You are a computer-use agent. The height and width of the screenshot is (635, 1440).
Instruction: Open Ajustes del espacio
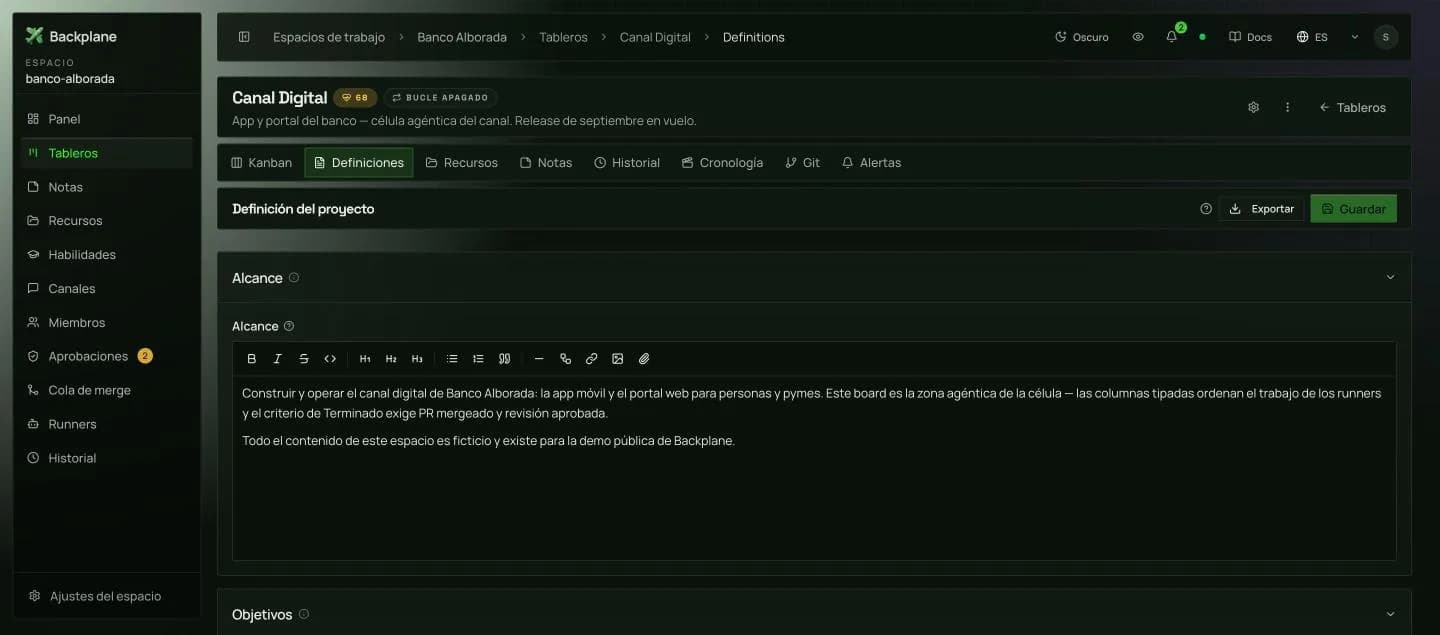coord(106,596)
